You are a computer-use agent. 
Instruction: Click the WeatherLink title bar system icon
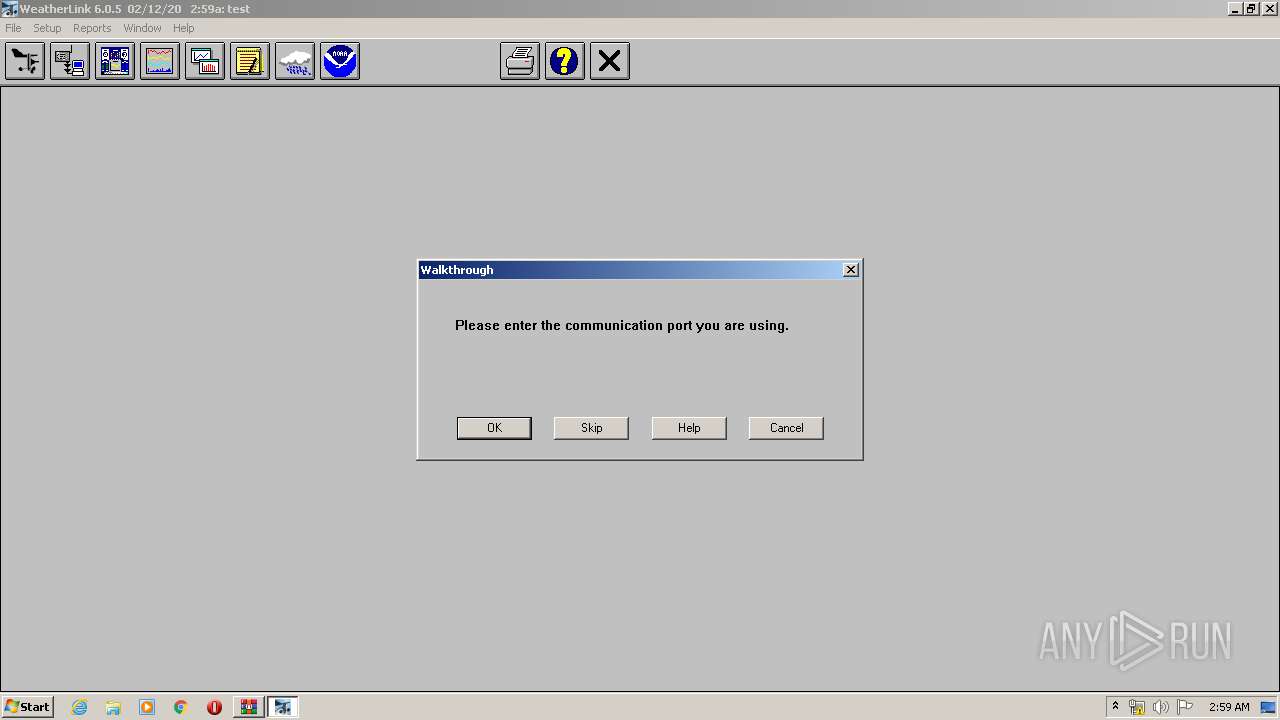10,9
